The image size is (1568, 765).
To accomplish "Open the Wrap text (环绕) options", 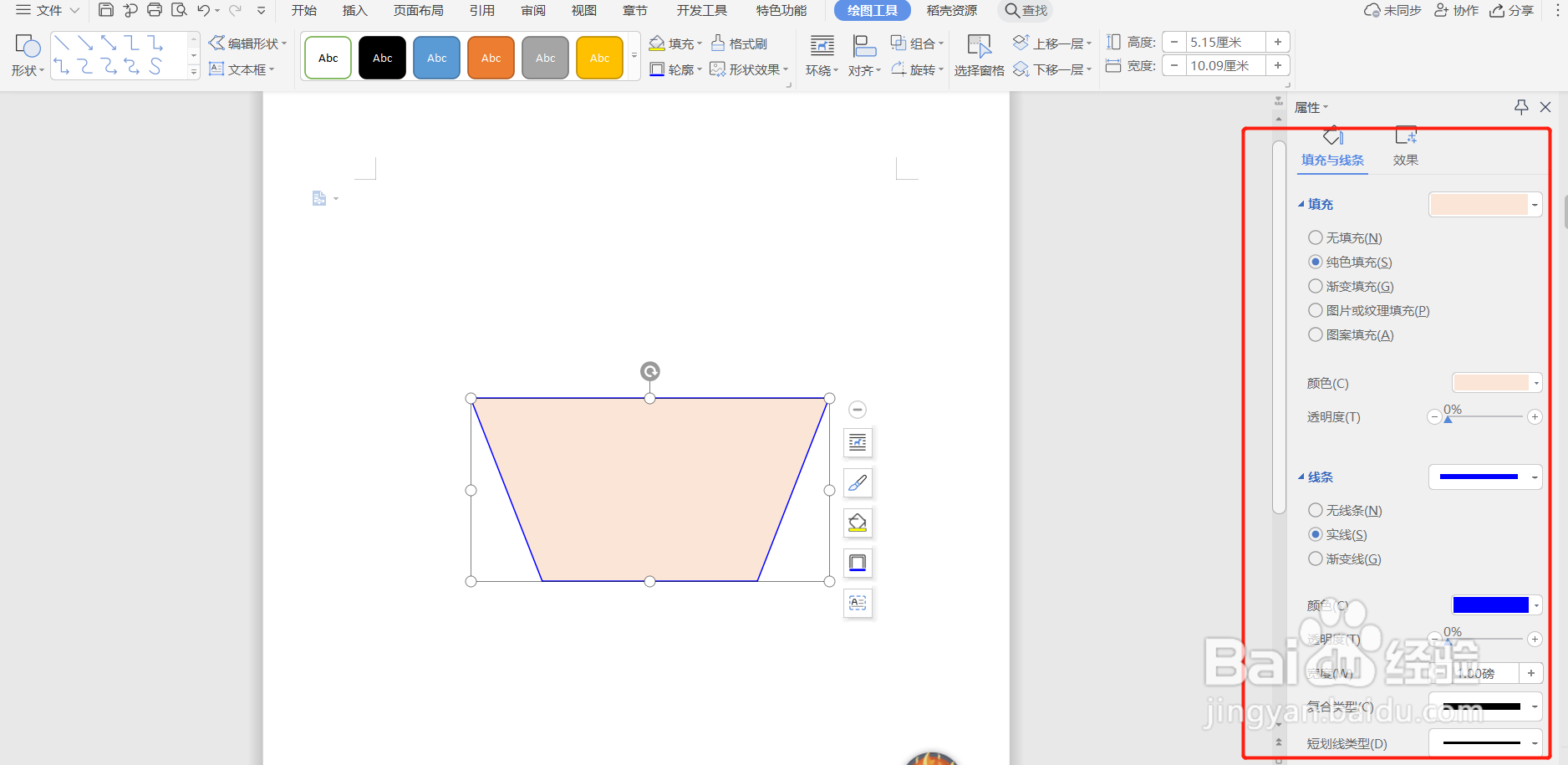I will 822,56.
